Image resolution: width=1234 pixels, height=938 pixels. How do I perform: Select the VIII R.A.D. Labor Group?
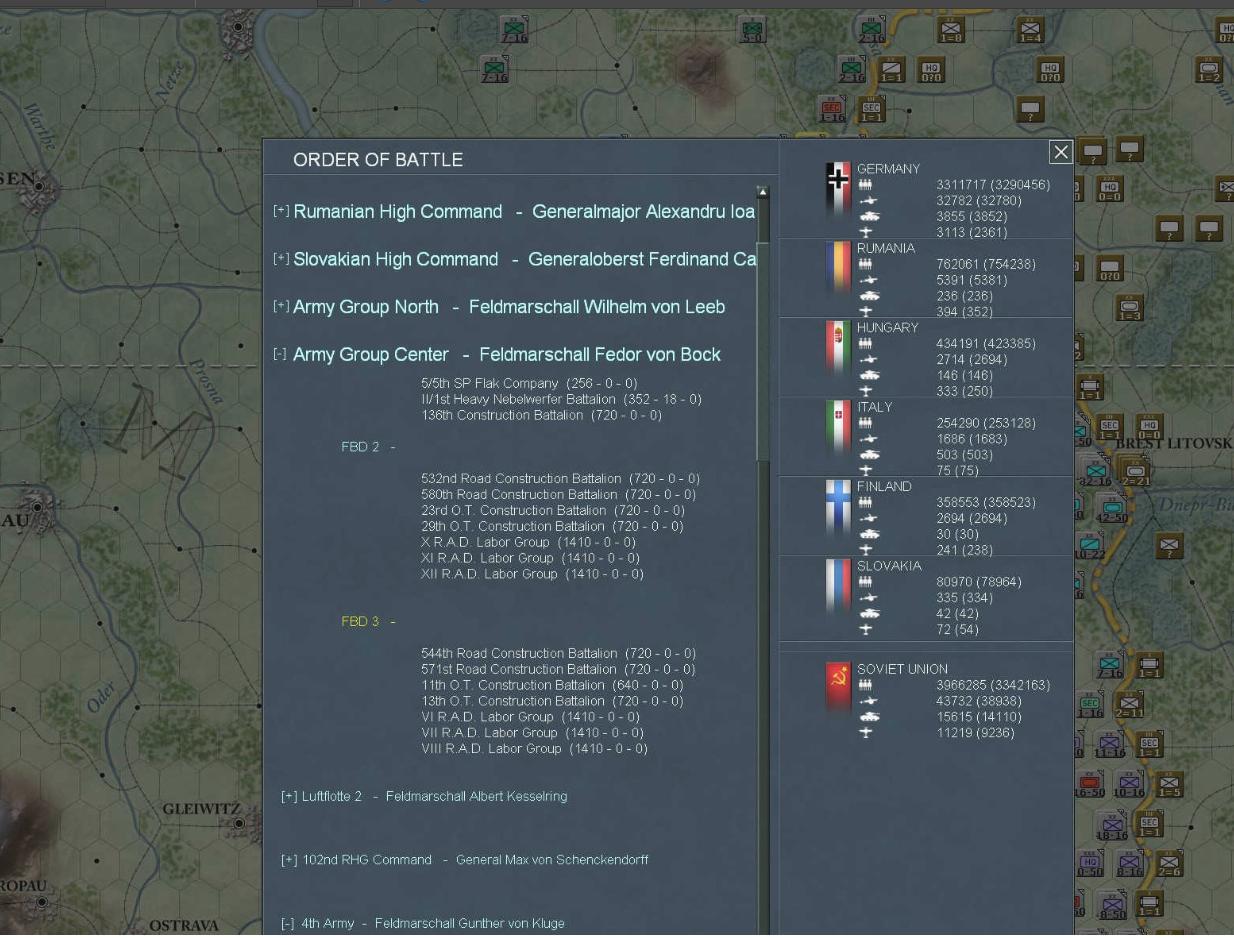click(534, 748)
